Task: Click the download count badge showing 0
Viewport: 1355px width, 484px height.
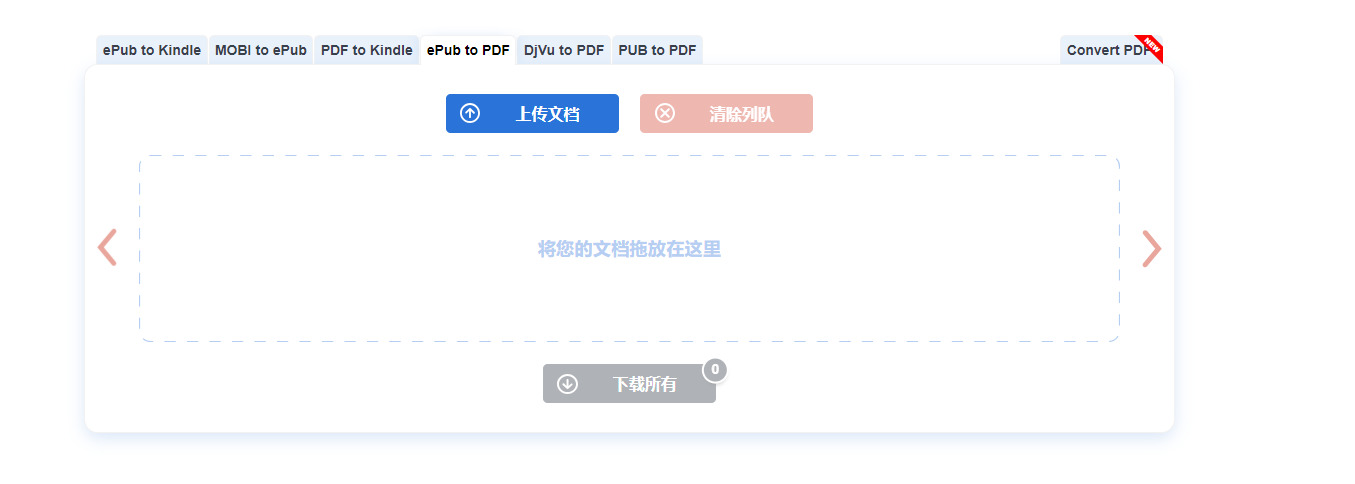Action: (715, 370)
